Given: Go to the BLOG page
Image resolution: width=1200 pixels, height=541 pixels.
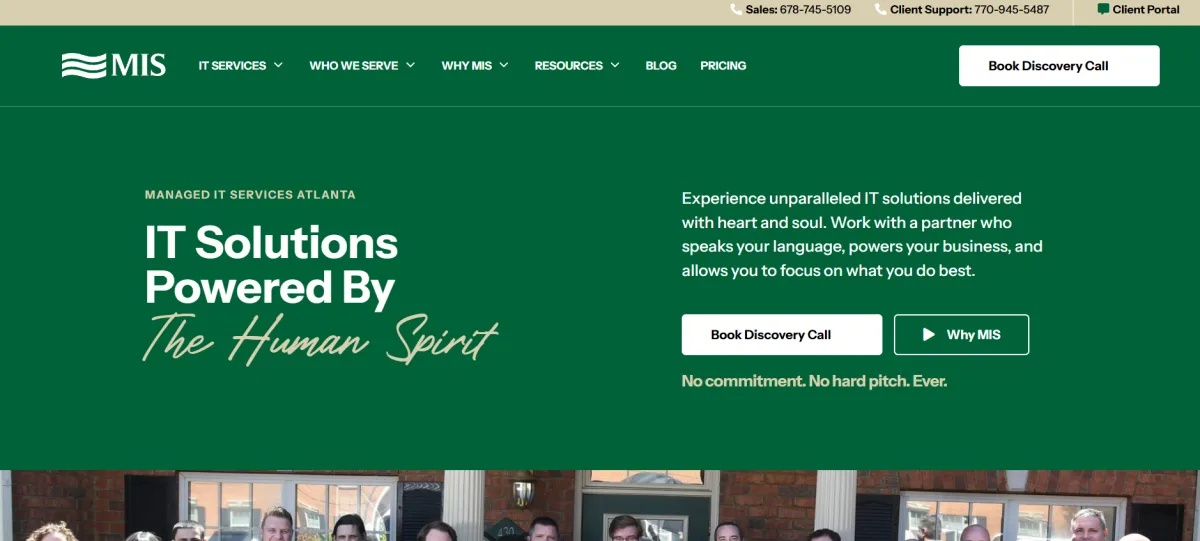Looking at the screenshot, I should (661, 66).
